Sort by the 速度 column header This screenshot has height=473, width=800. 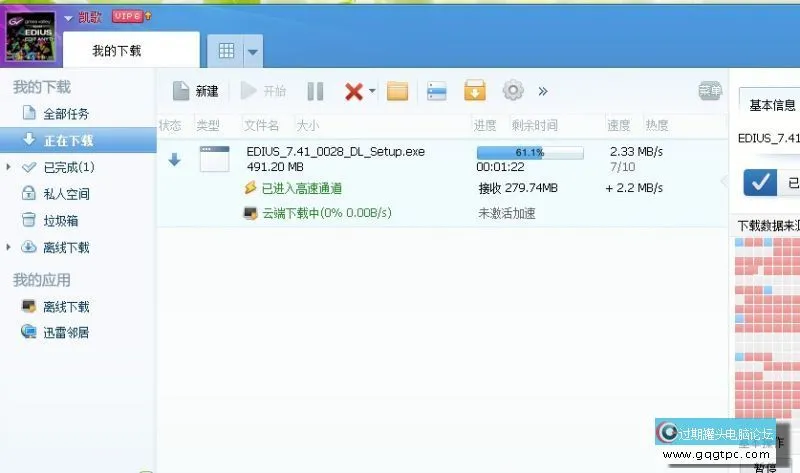(618, 126)
